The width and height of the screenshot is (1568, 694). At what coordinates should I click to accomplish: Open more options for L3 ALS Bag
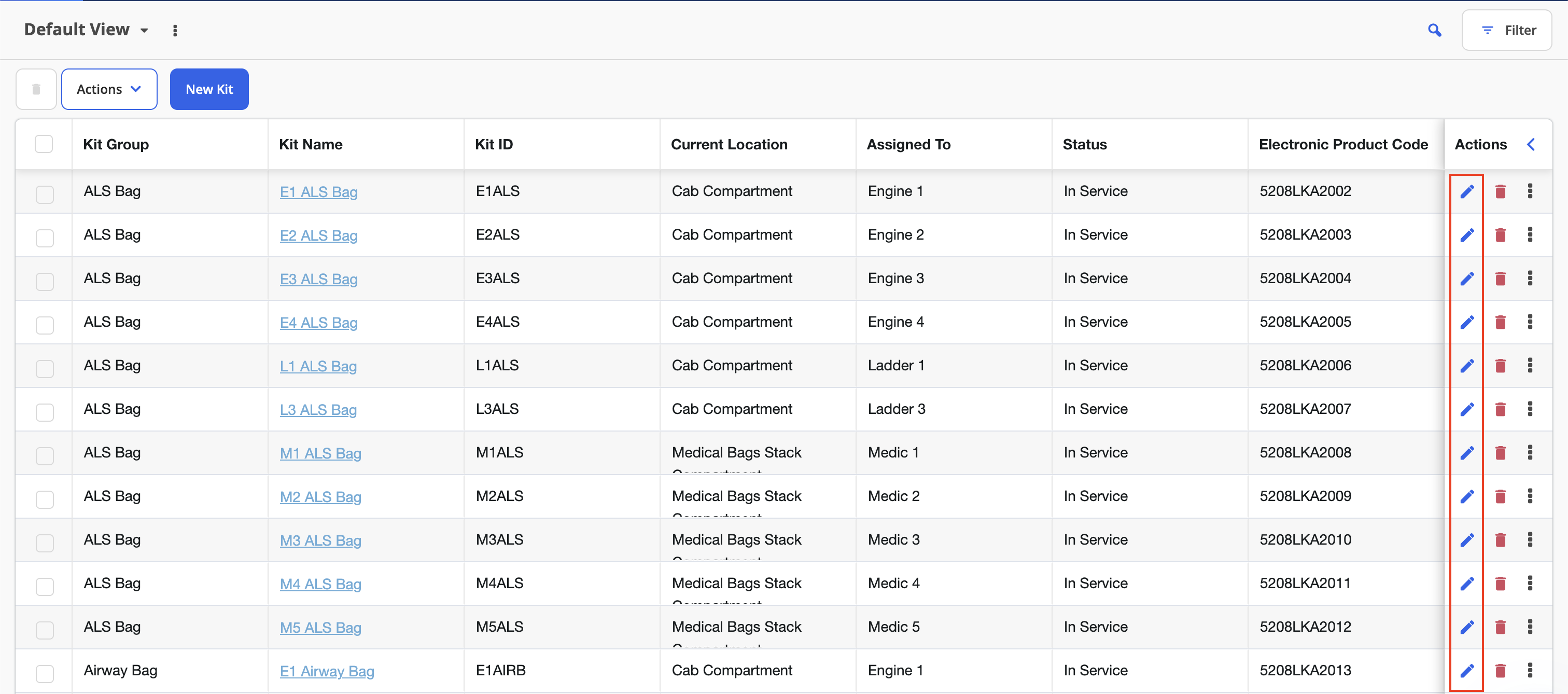(1530, 409)
